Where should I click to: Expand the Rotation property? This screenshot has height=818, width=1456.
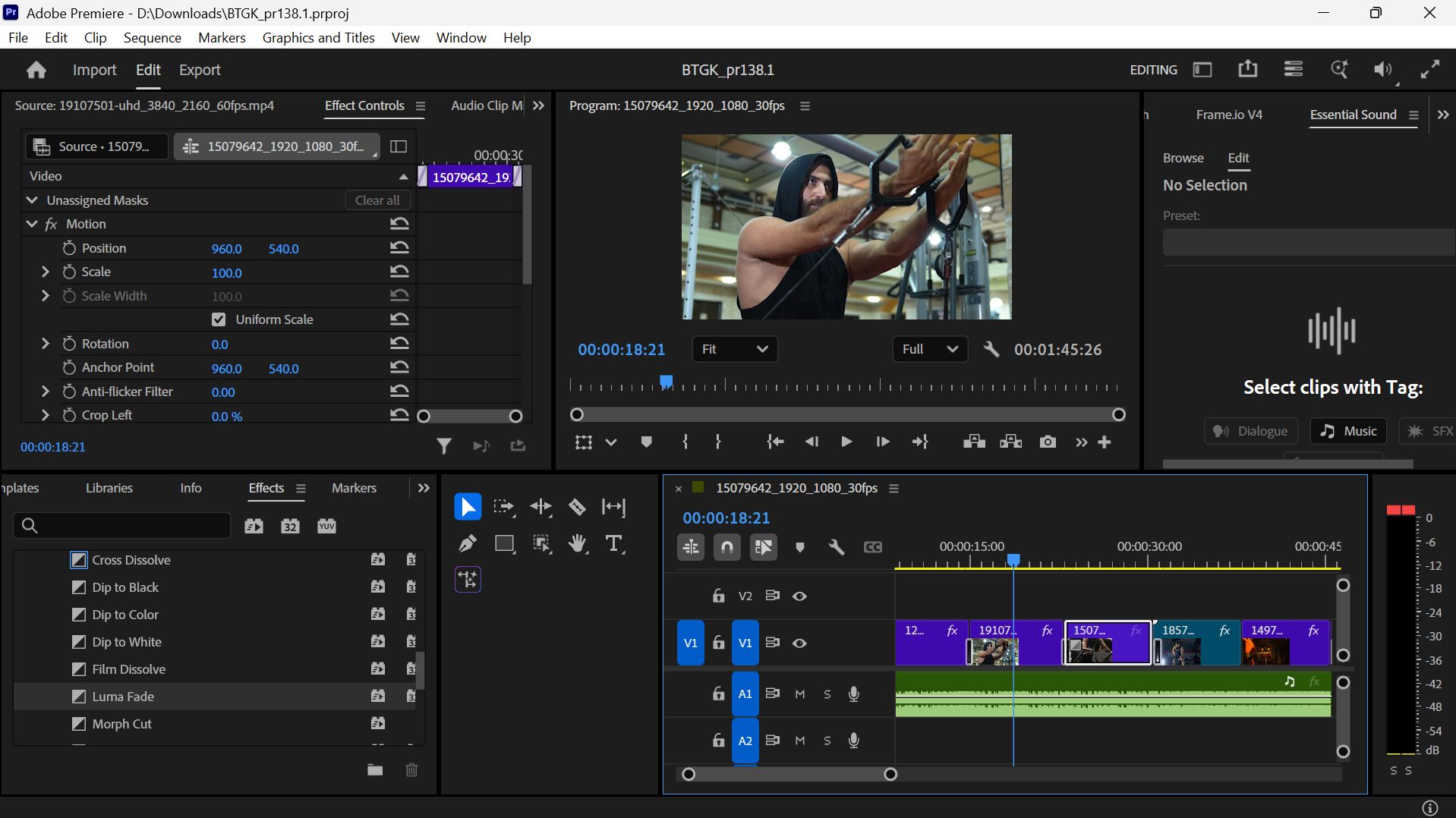(45, 343)
